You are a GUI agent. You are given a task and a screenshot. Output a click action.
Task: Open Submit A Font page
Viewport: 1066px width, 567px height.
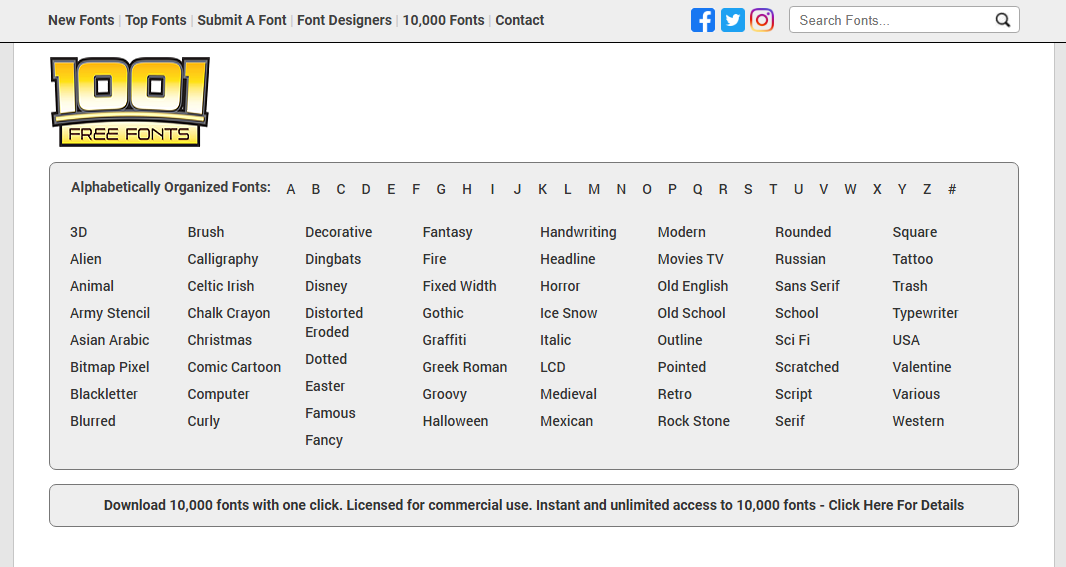tap(242, 20)
